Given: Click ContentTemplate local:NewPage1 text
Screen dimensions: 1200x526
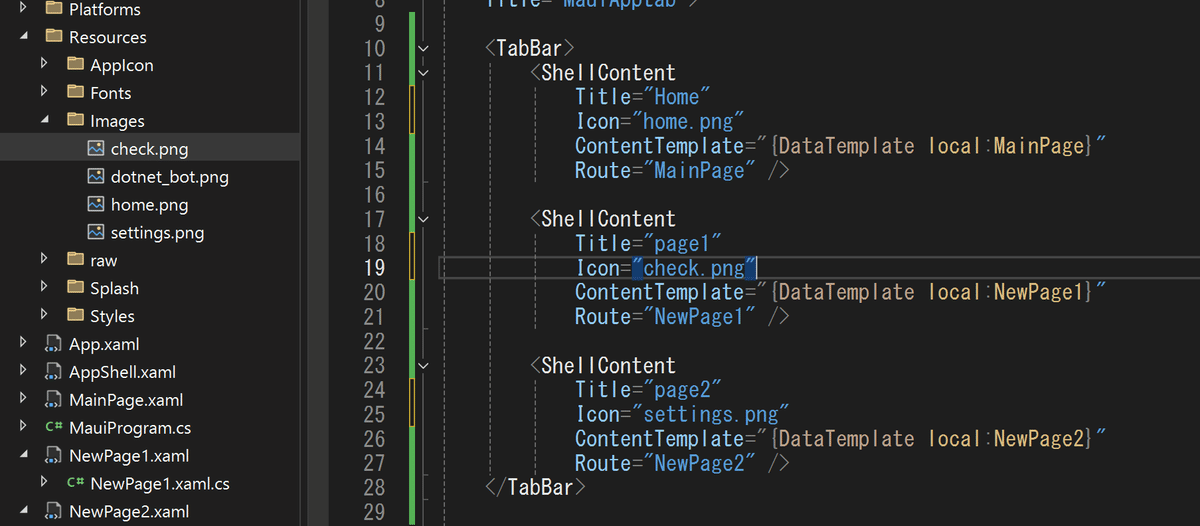Looking at the screenshot, I should 840,292.
